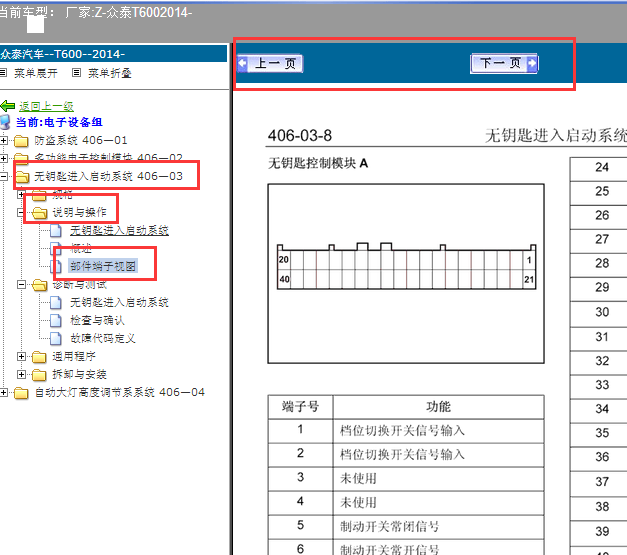Click document icon of 无钥匙进入启动系统 under 诊断与测试

[56, 303]
